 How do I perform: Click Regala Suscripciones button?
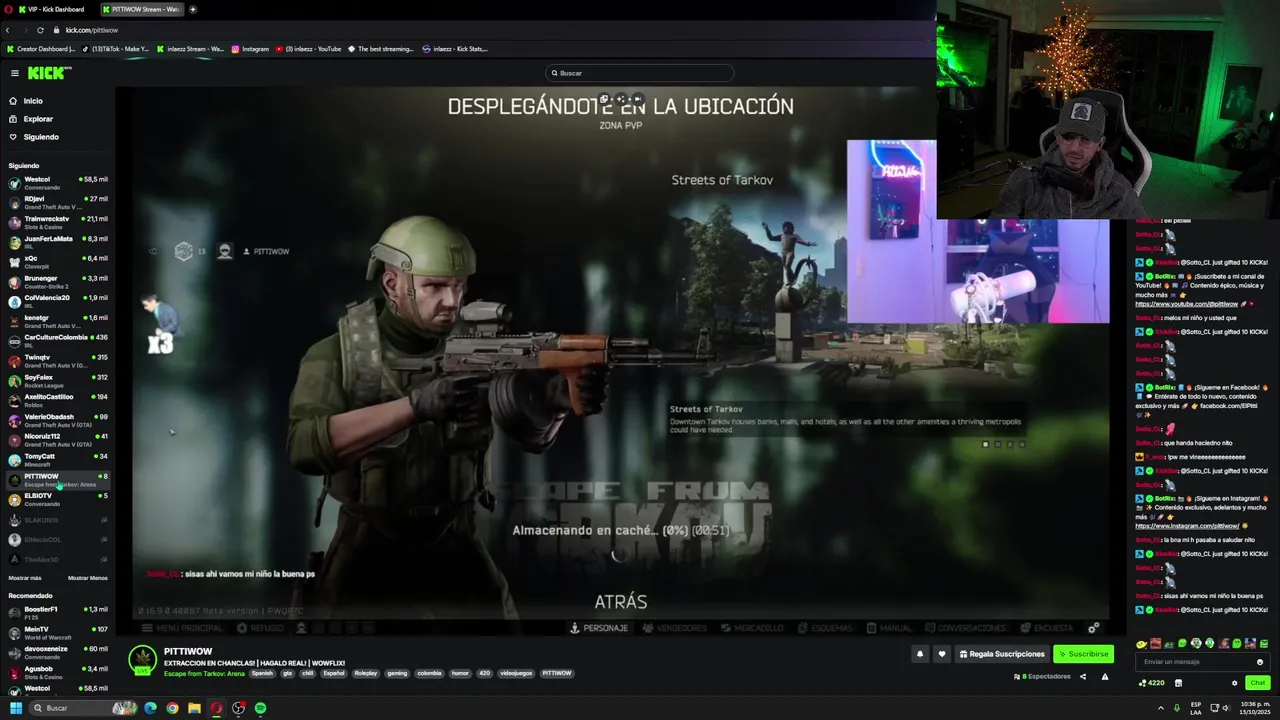[x=1002, y=654]
